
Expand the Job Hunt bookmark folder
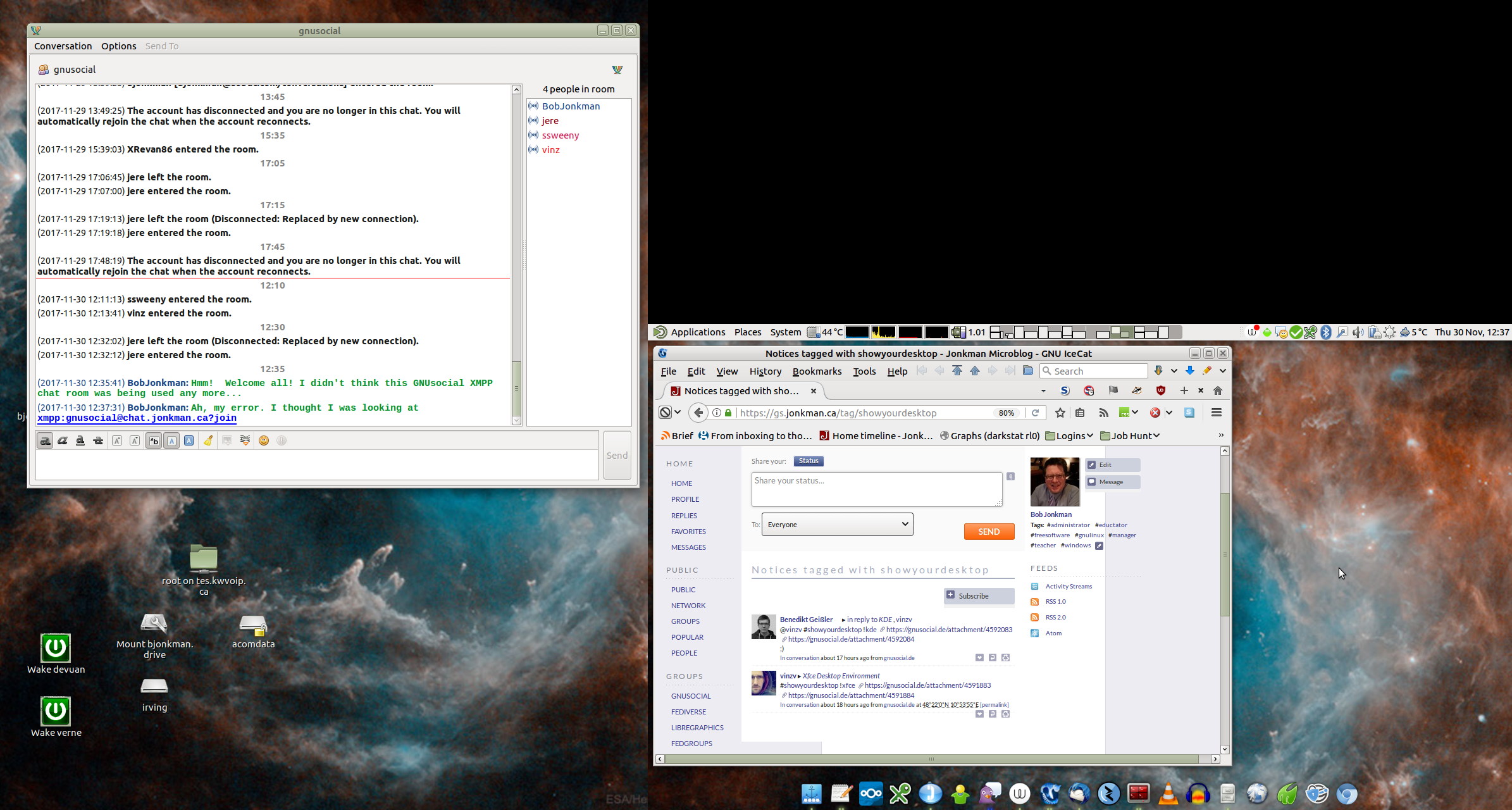click(x=1130, y=435)
